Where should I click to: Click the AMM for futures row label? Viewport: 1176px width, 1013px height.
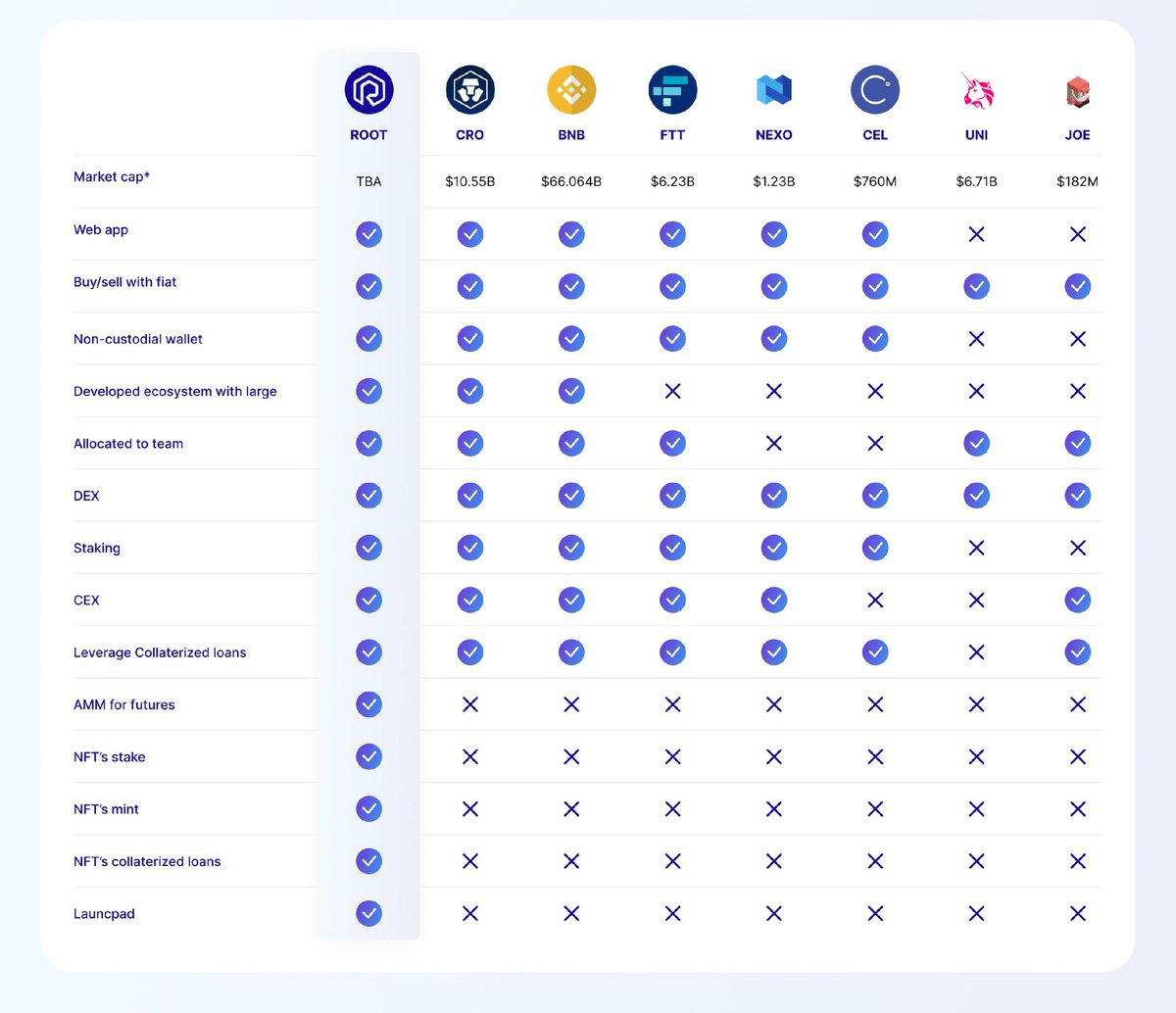[x=124, y=704]
